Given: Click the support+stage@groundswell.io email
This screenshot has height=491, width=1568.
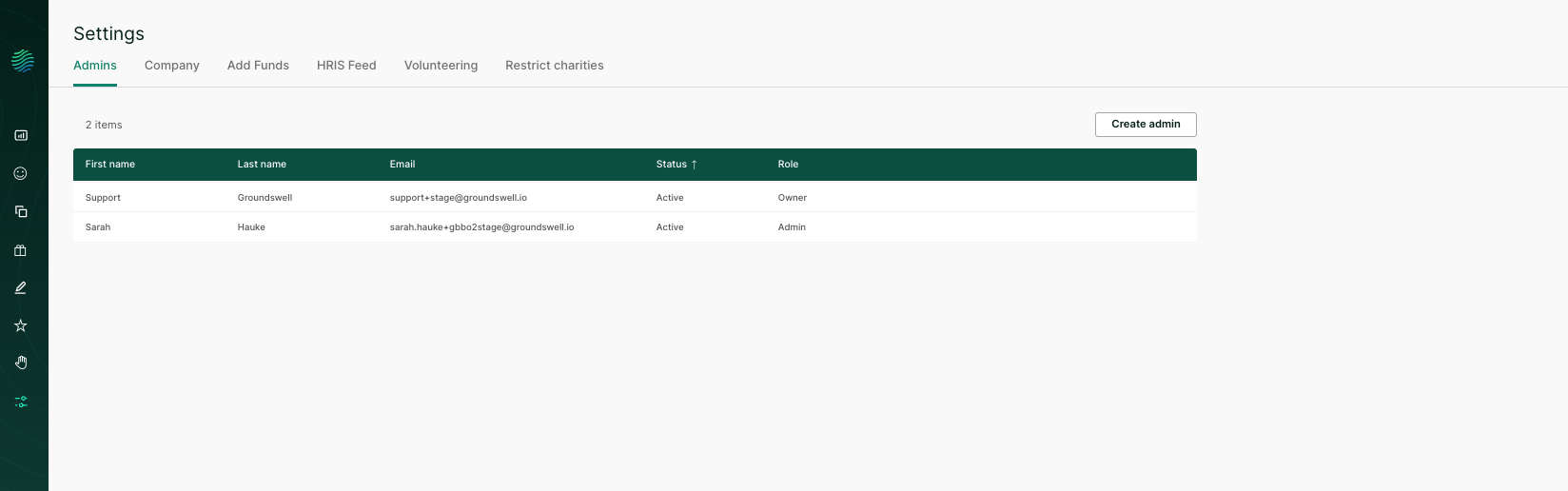Looking at the screenshot, I should tap(458, 198).
